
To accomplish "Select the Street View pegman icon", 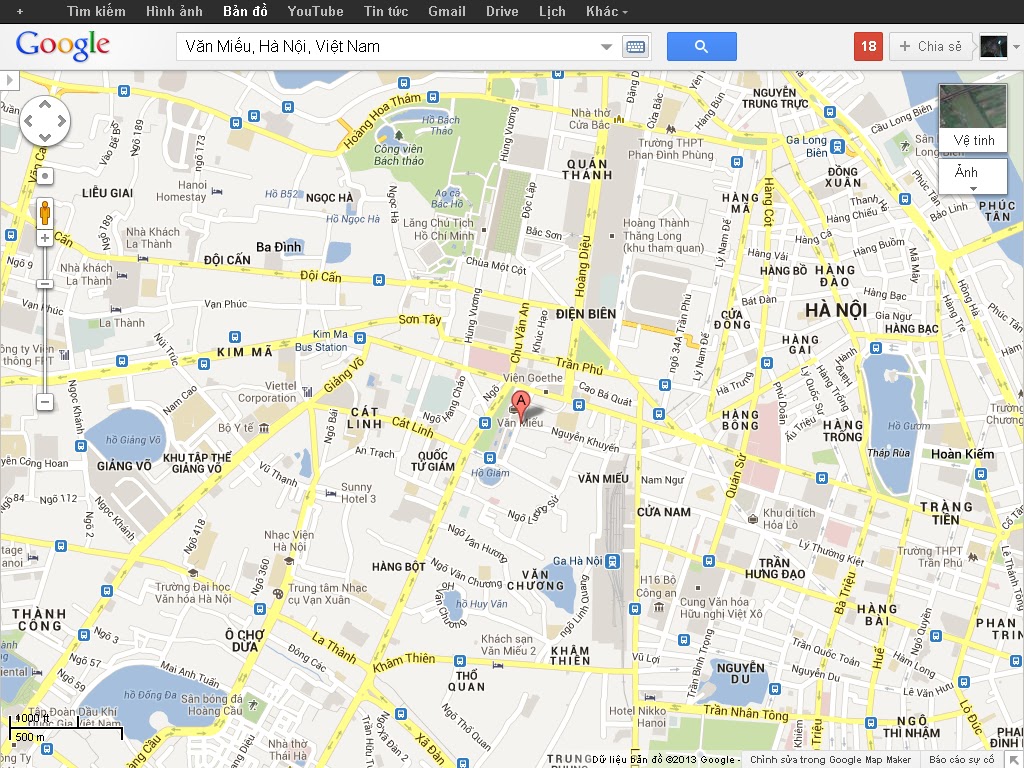I will click(x=44, y=213).
